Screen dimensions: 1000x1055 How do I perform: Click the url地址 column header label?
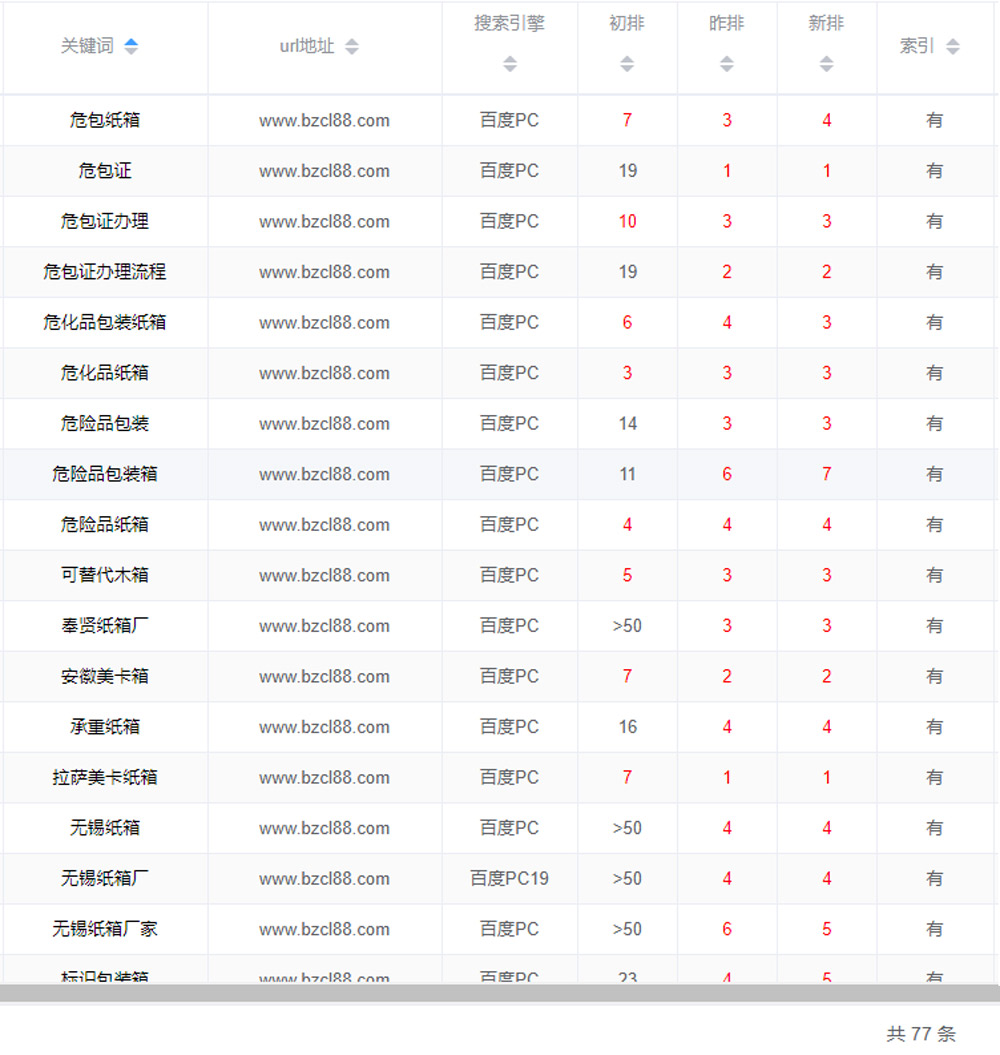point(307,46)
